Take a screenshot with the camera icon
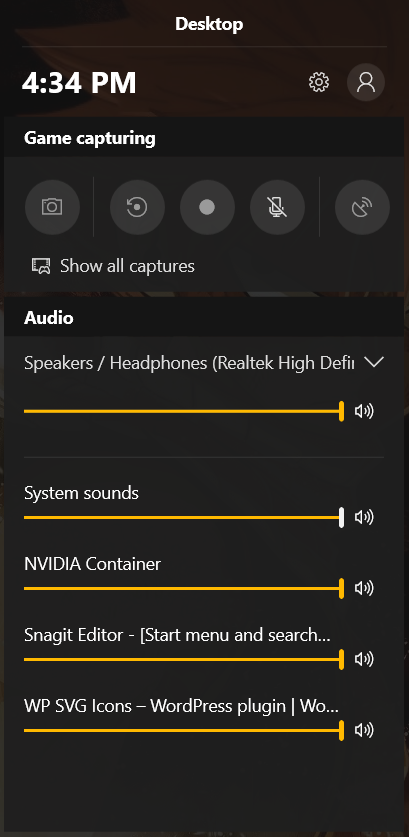 pyautogui.click(x=52, y=207)
